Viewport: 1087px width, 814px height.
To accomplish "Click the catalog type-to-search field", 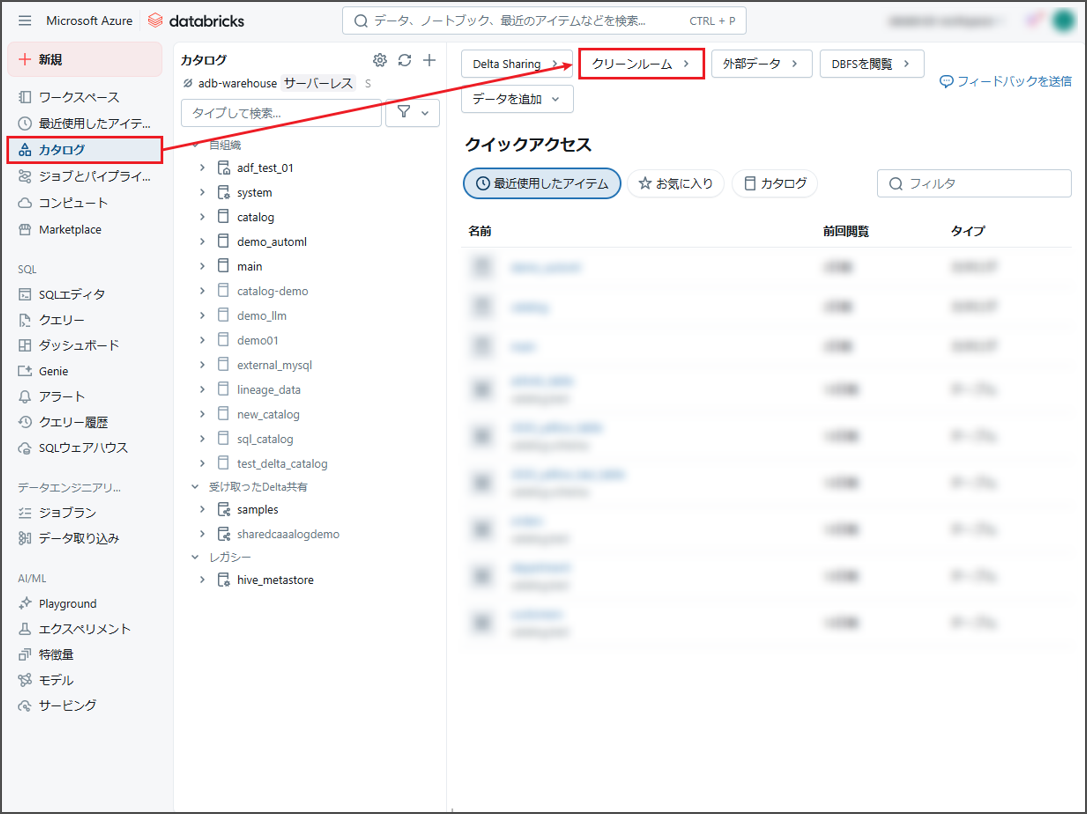I will click(281, 112).
